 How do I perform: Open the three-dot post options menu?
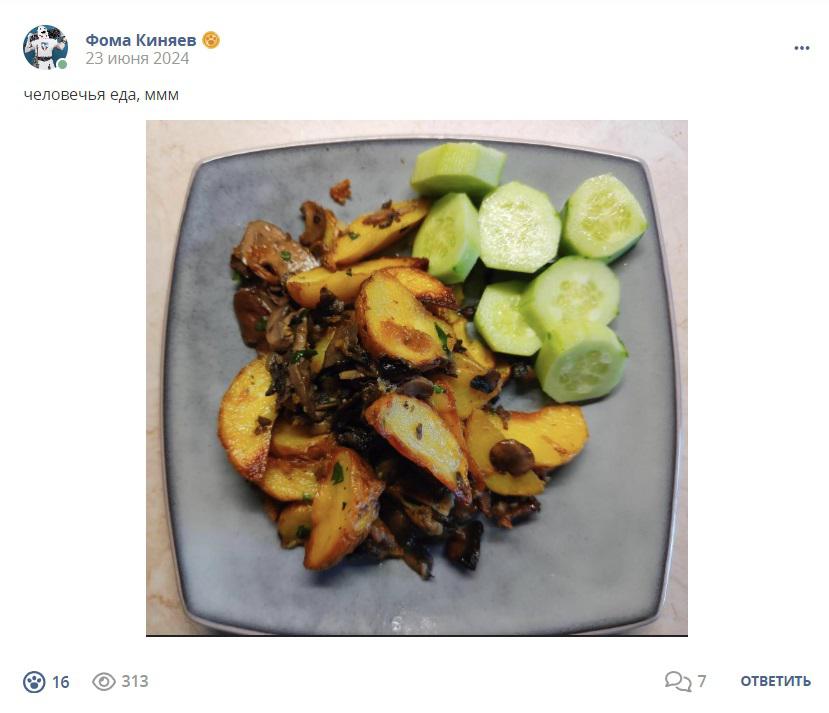(802, 48)
